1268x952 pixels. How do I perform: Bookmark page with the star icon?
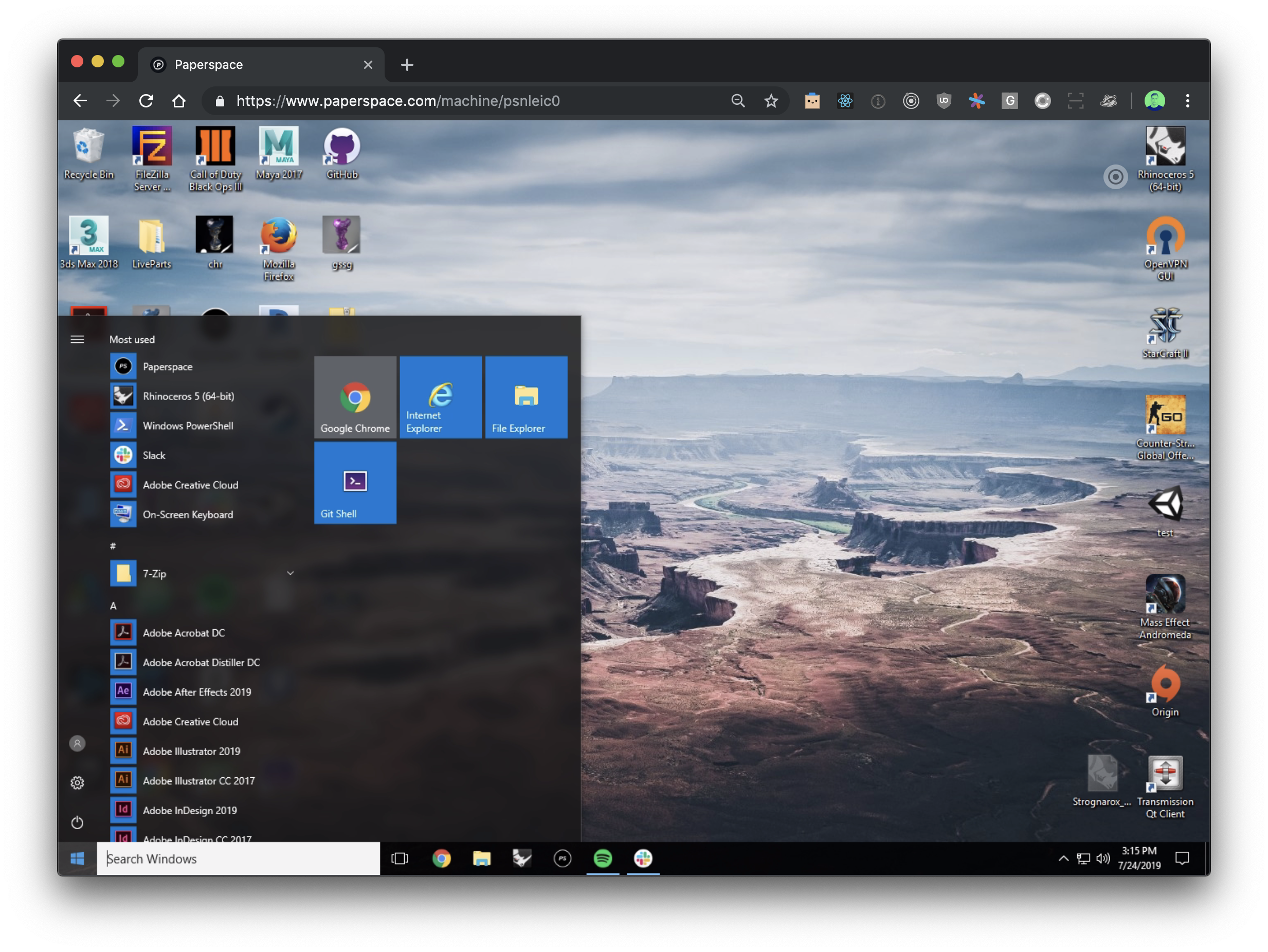[x=771, y=101]
